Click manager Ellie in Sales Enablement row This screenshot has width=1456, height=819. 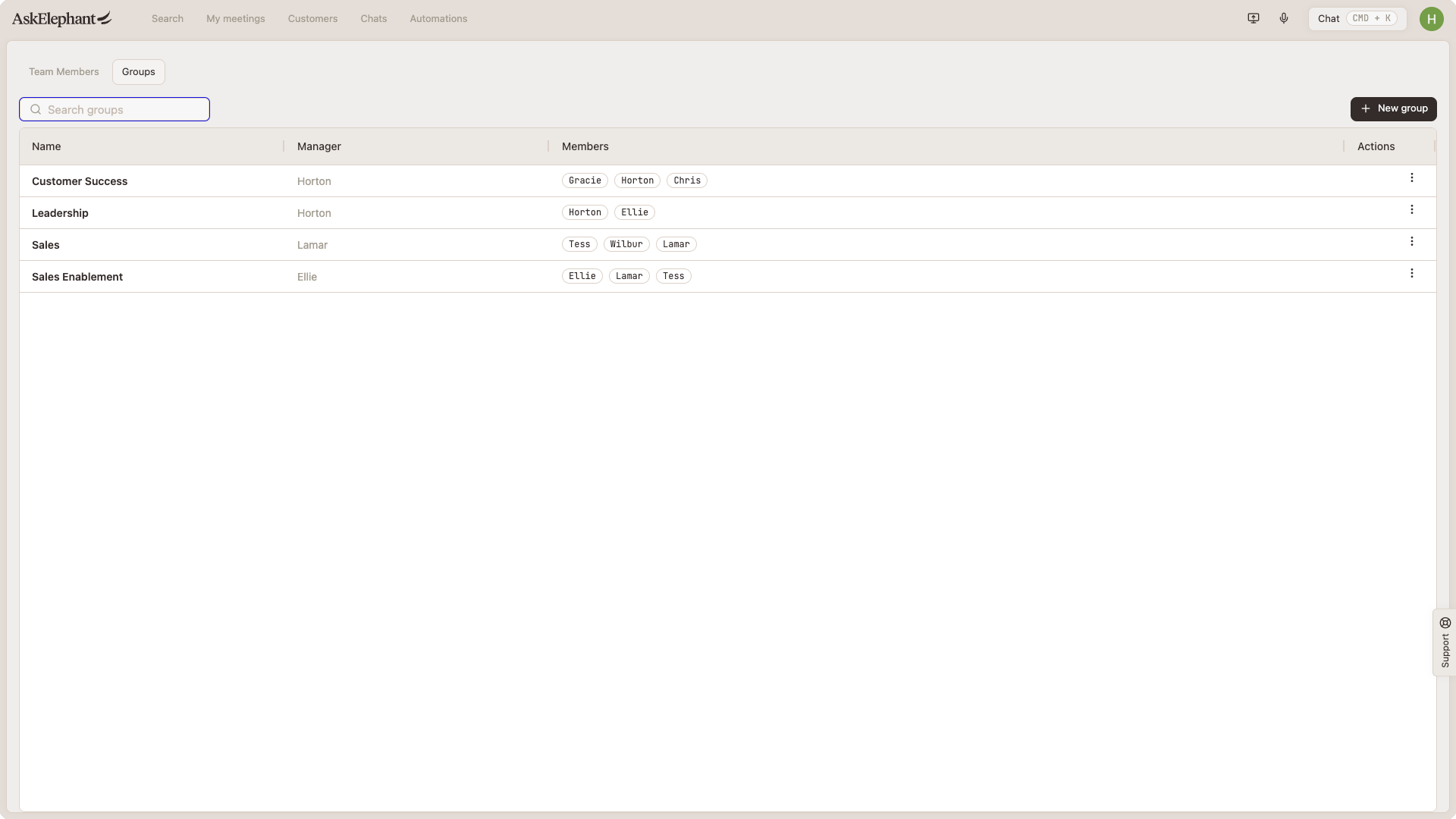tap(307, 277)
